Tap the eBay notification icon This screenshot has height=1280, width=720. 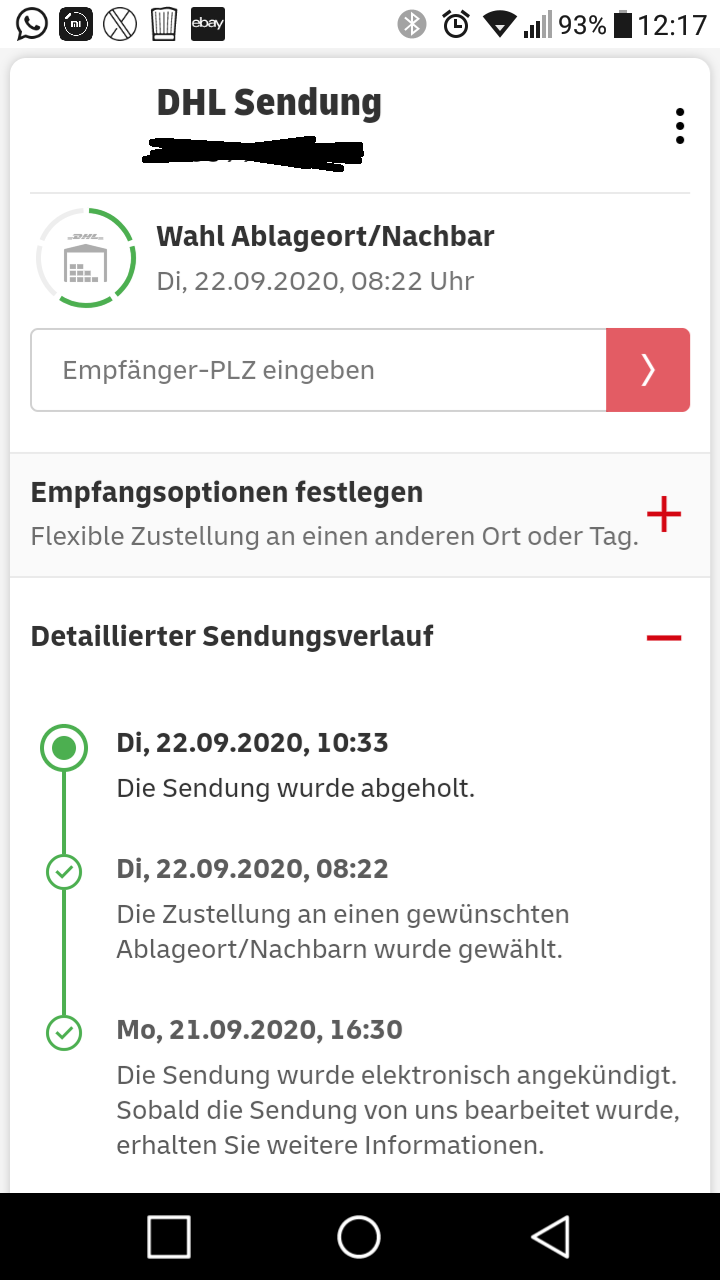(208, 24)
